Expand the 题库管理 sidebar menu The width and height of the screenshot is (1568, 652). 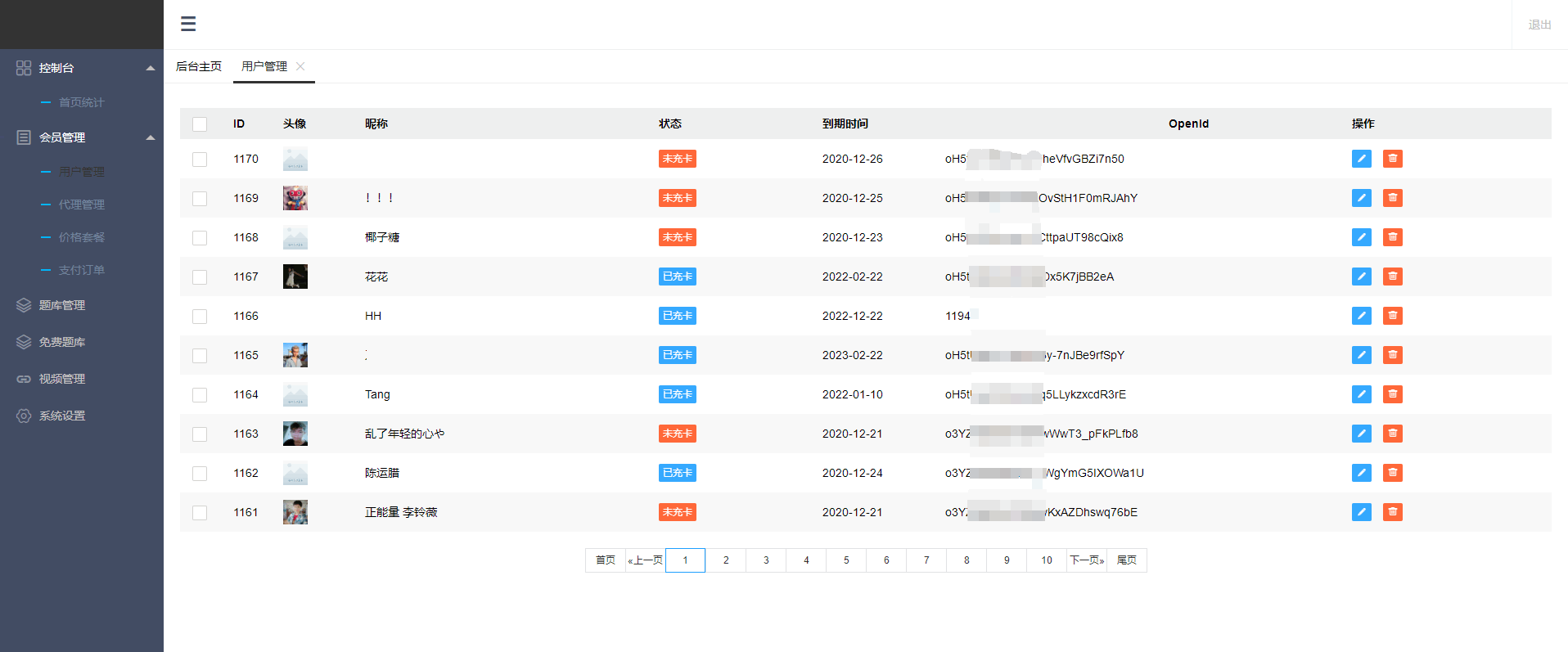(62, 305)
